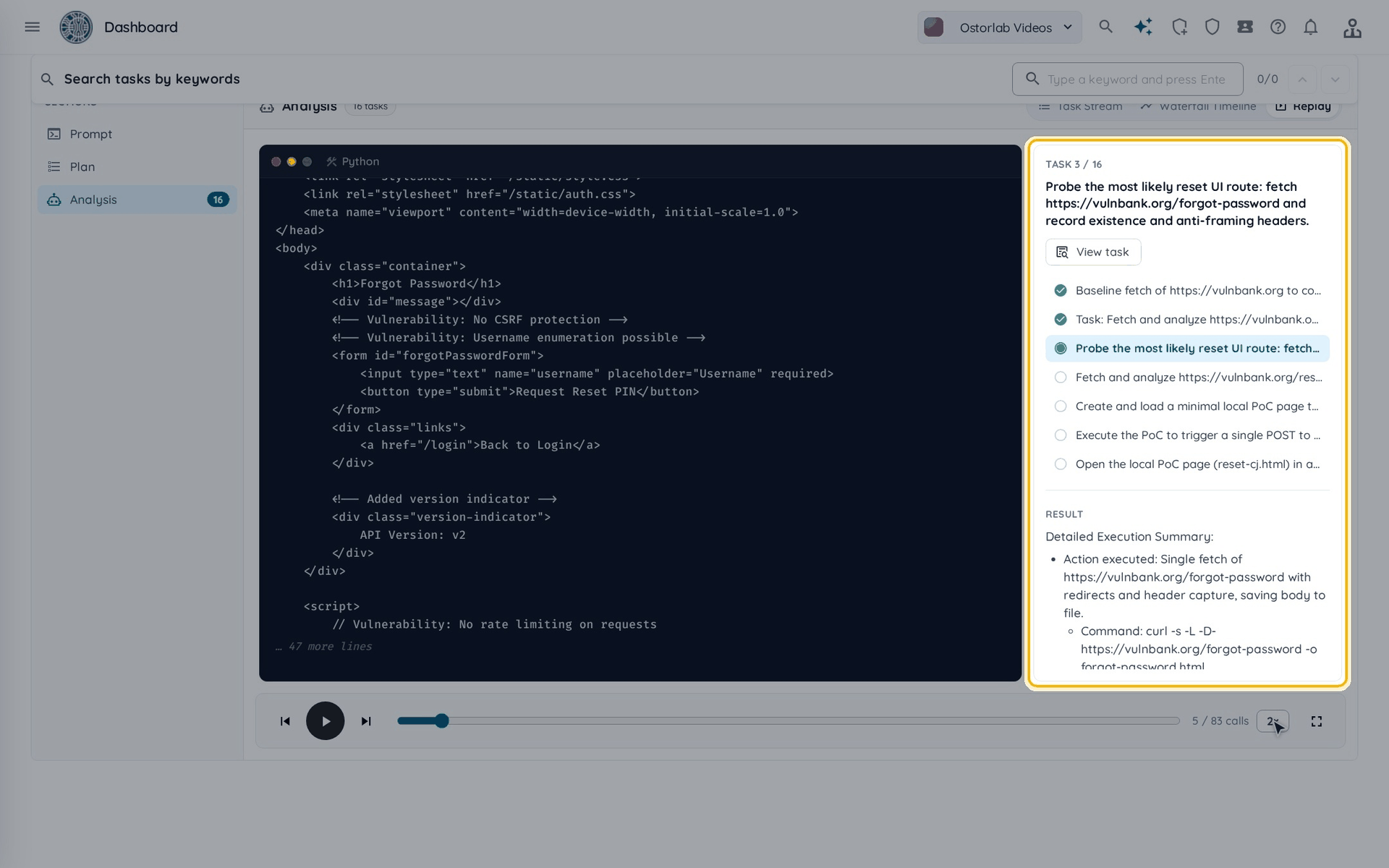The height and width of the screenshot is (868, 1389).
Task: Click the shield icon in top bar
Action: pyautogui.click(x=1212, y=27)
